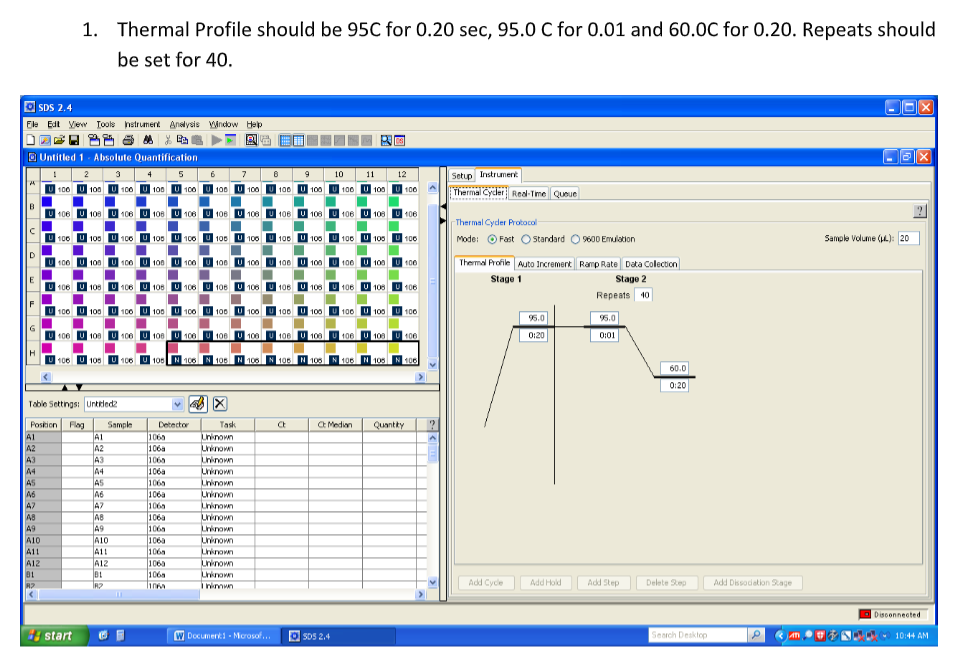Click the Quantity column header
This screenshot has width=968, height=670.
389,425
